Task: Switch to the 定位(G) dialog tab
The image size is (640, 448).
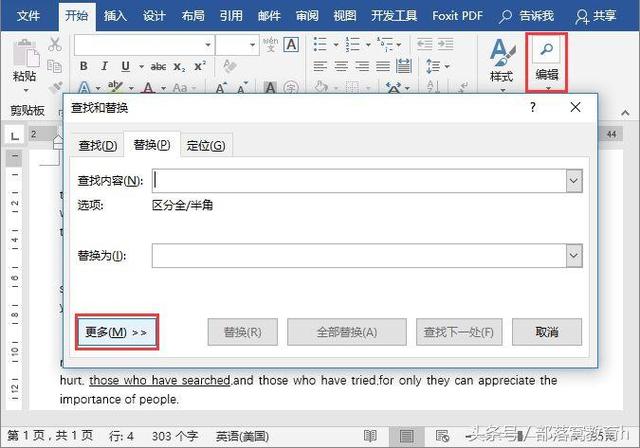Action: 206,146
